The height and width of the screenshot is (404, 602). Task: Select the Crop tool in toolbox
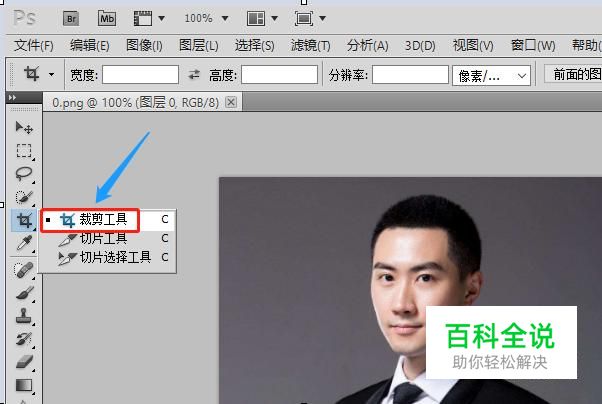[24, 220]
